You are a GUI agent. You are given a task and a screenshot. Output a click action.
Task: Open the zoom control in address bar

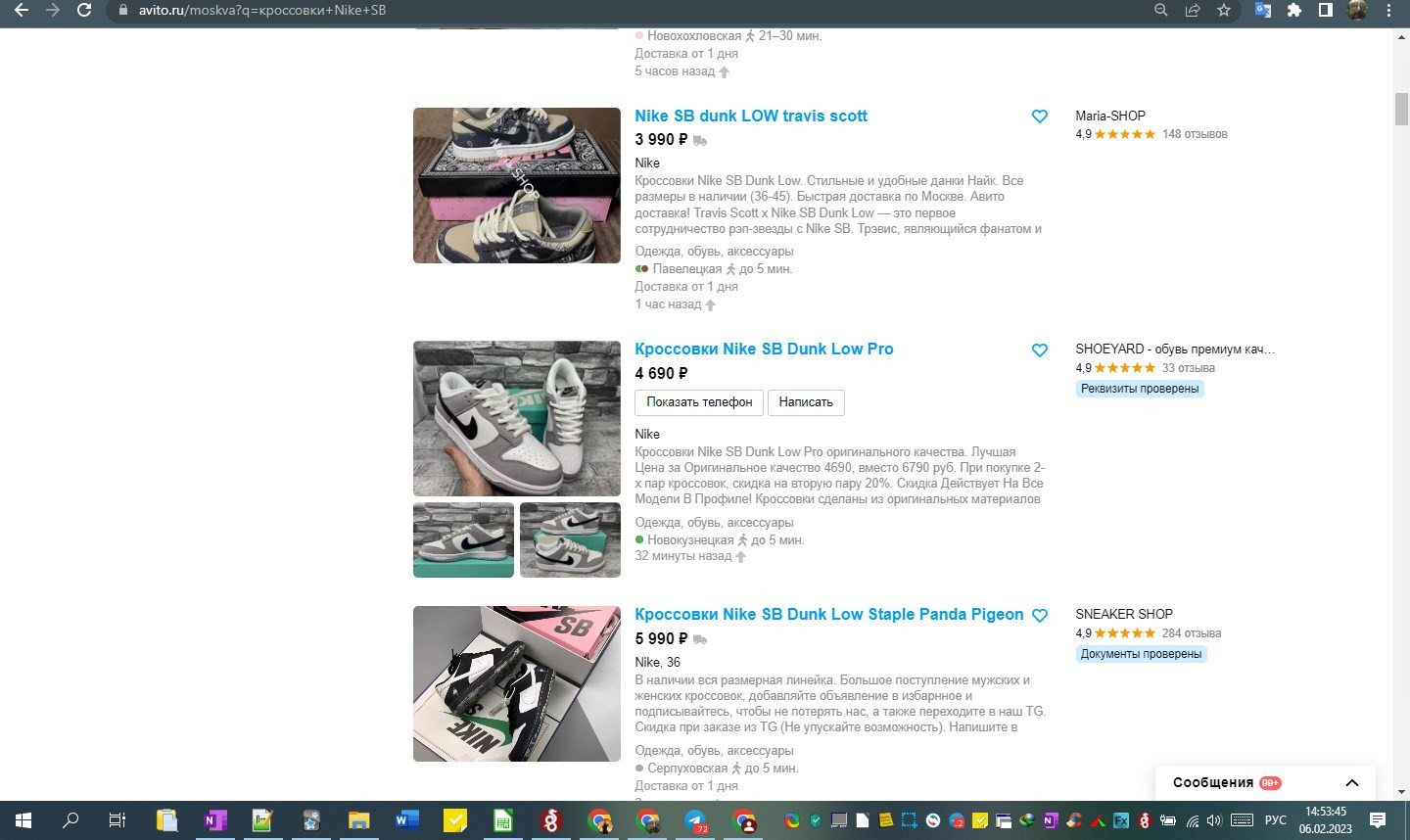click(1161, 10)
